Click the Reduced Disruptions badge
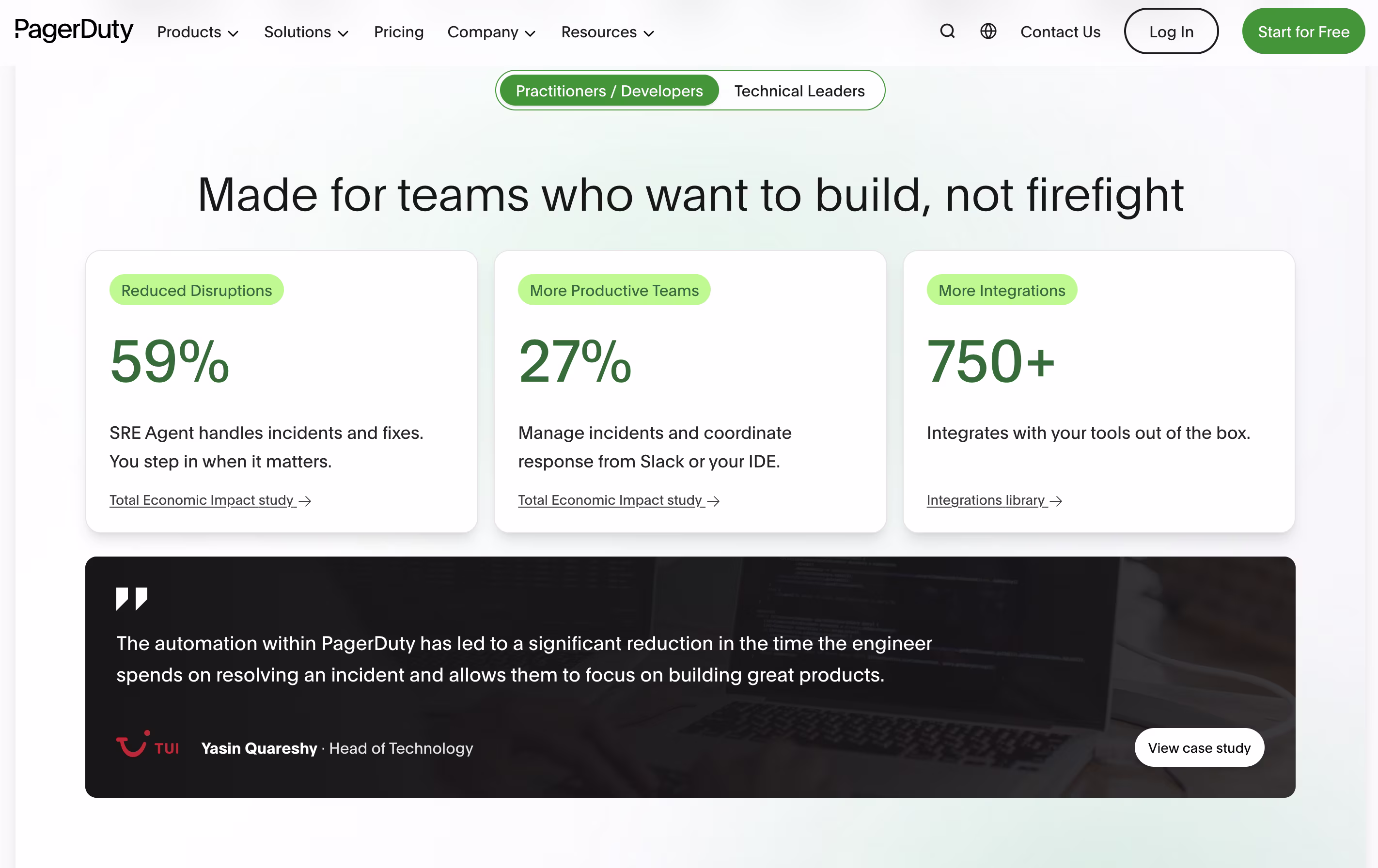 tap(196, 290)
